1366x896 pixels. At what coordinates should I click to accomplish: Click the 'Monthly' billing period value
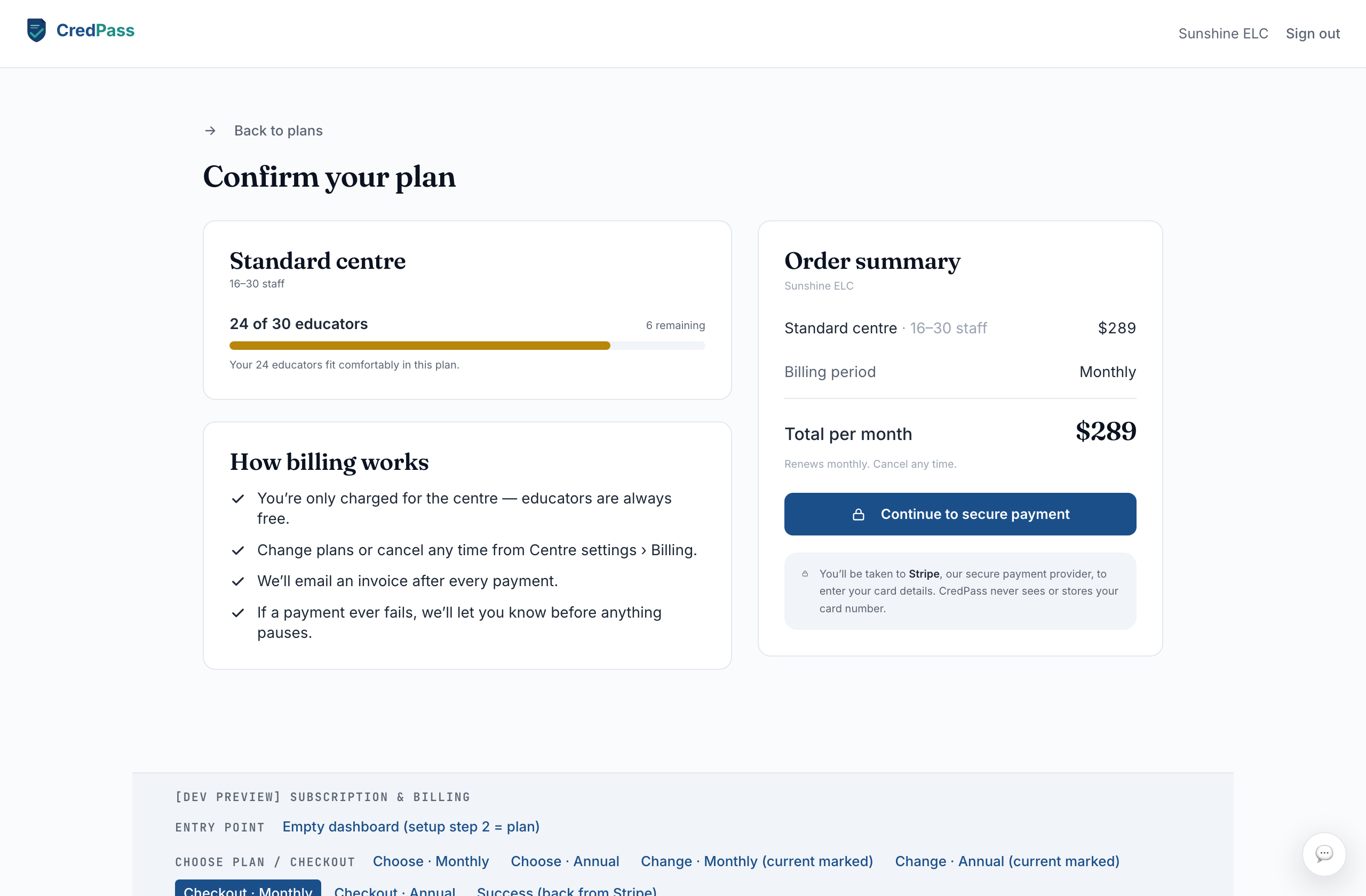1107,372
